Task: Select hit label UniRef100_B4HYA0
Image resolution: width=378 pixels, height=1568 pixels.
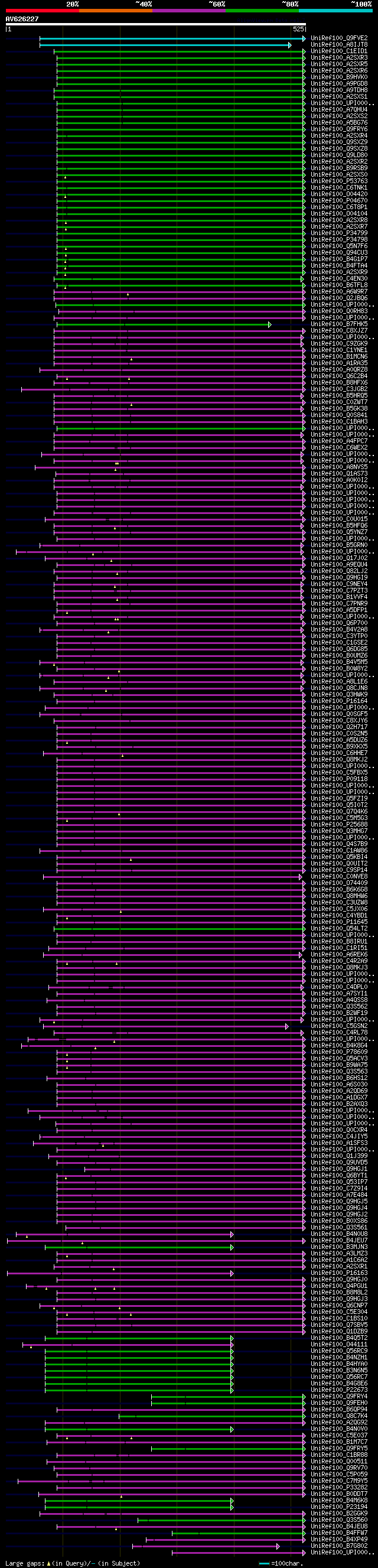Action: [x=339, y=1364]
